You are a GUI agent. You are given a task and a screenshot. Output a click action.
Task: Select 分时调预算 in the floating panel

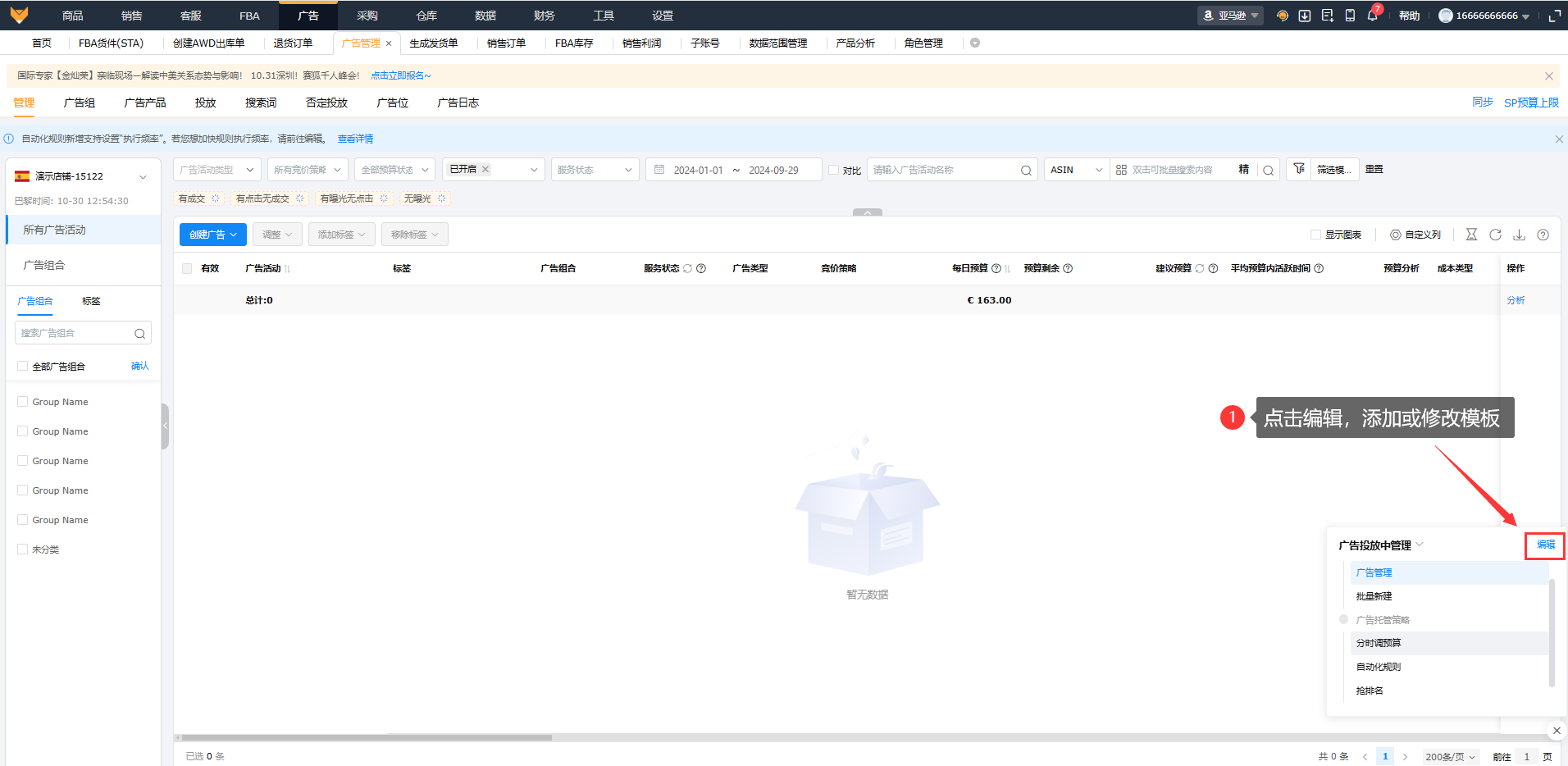click(1449, 643)
